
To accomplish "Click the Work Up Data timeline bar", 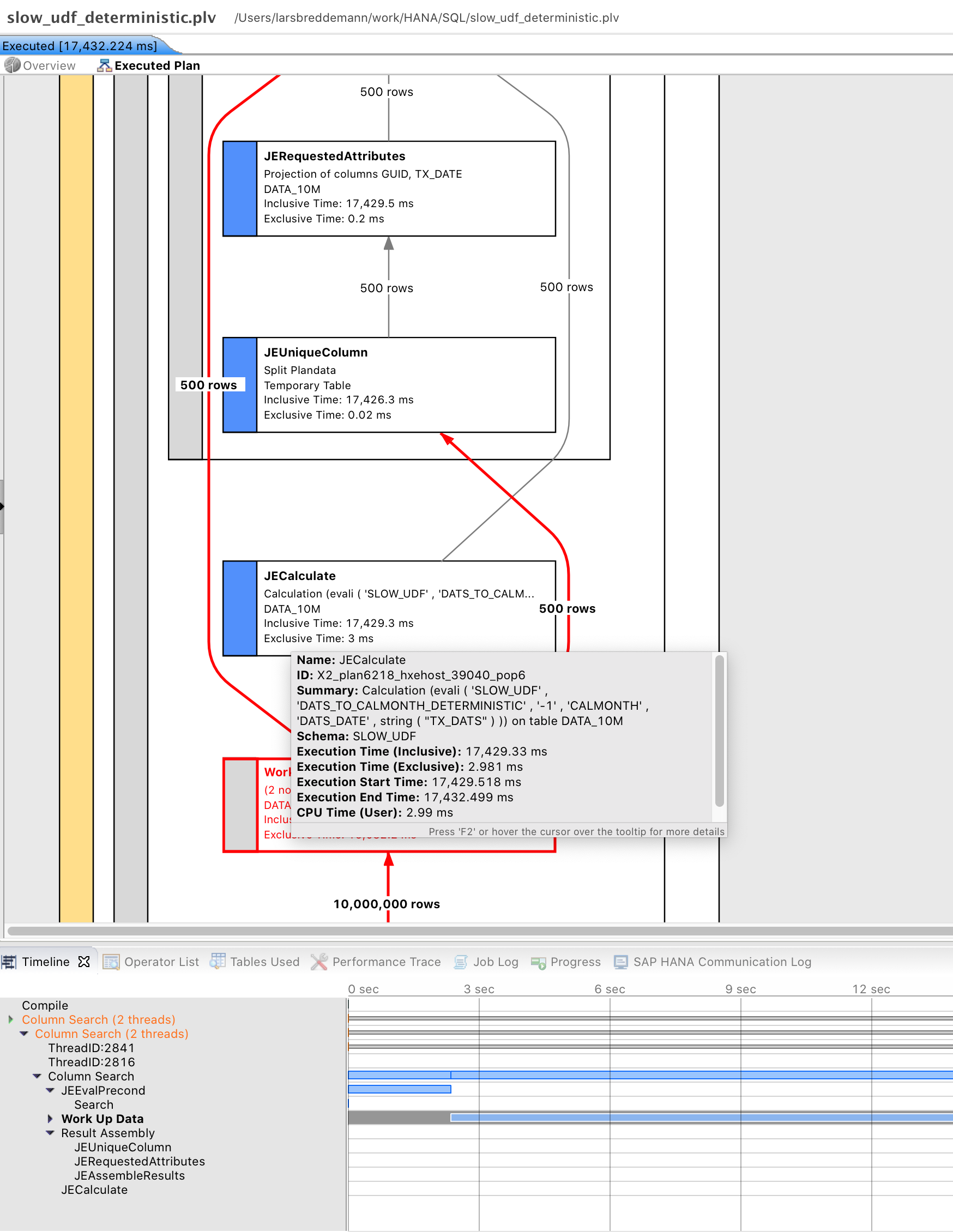I will pyautogui.click(x=701, y=1118).
